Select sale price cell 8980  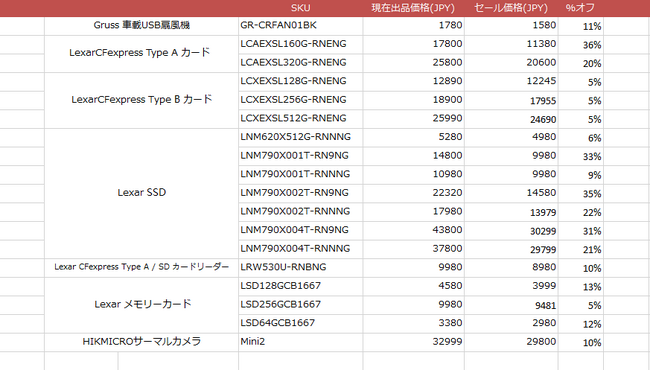(511, 268)
